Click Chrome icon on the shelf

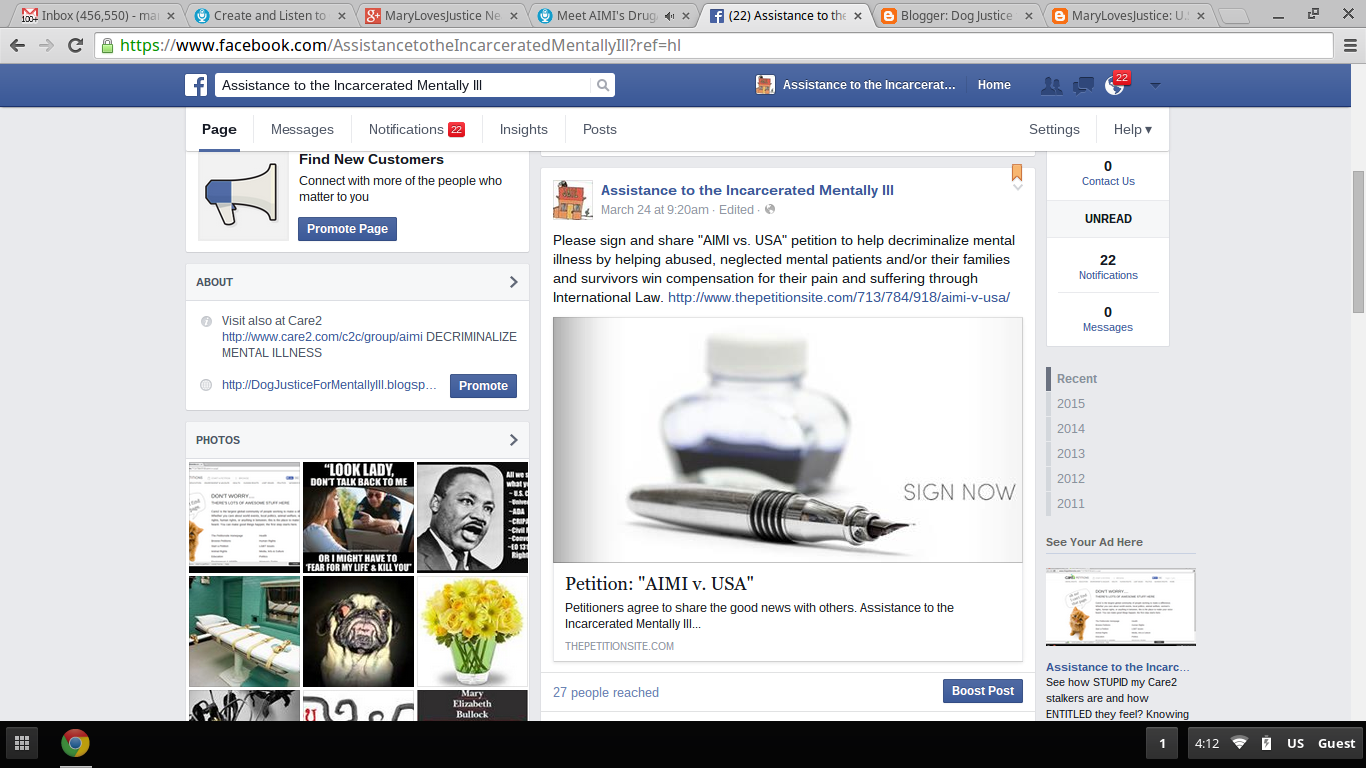point(75,743)
